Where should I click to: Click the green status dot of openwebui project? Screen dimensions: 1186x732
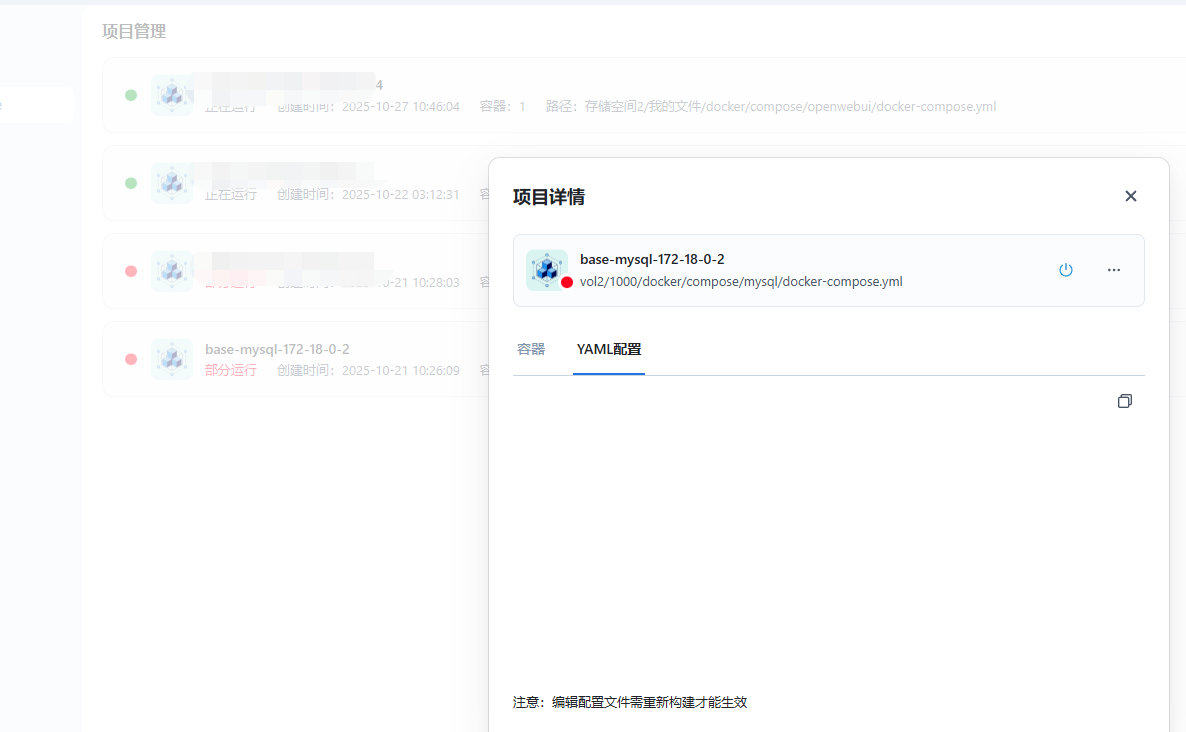click(131, 95)
